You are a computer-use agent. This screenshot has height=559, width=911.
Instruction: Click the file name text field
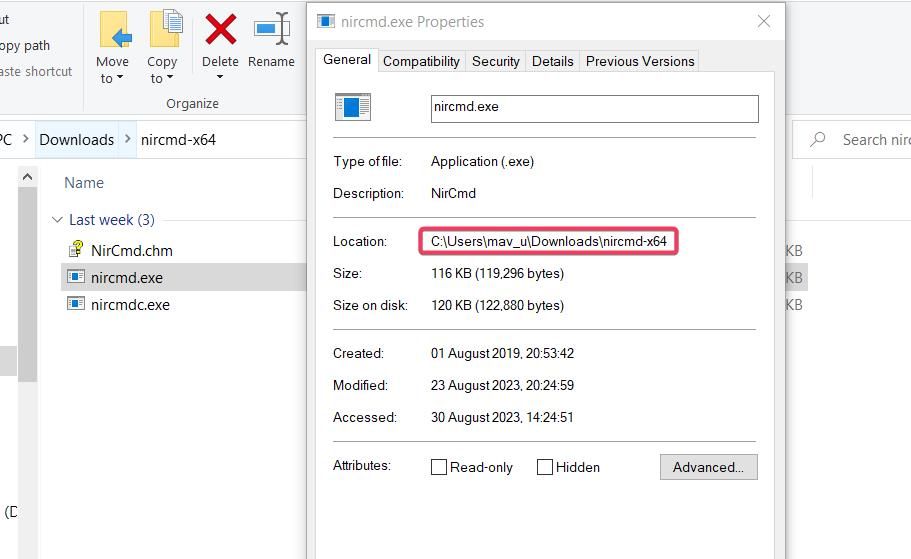click(594, 108)
